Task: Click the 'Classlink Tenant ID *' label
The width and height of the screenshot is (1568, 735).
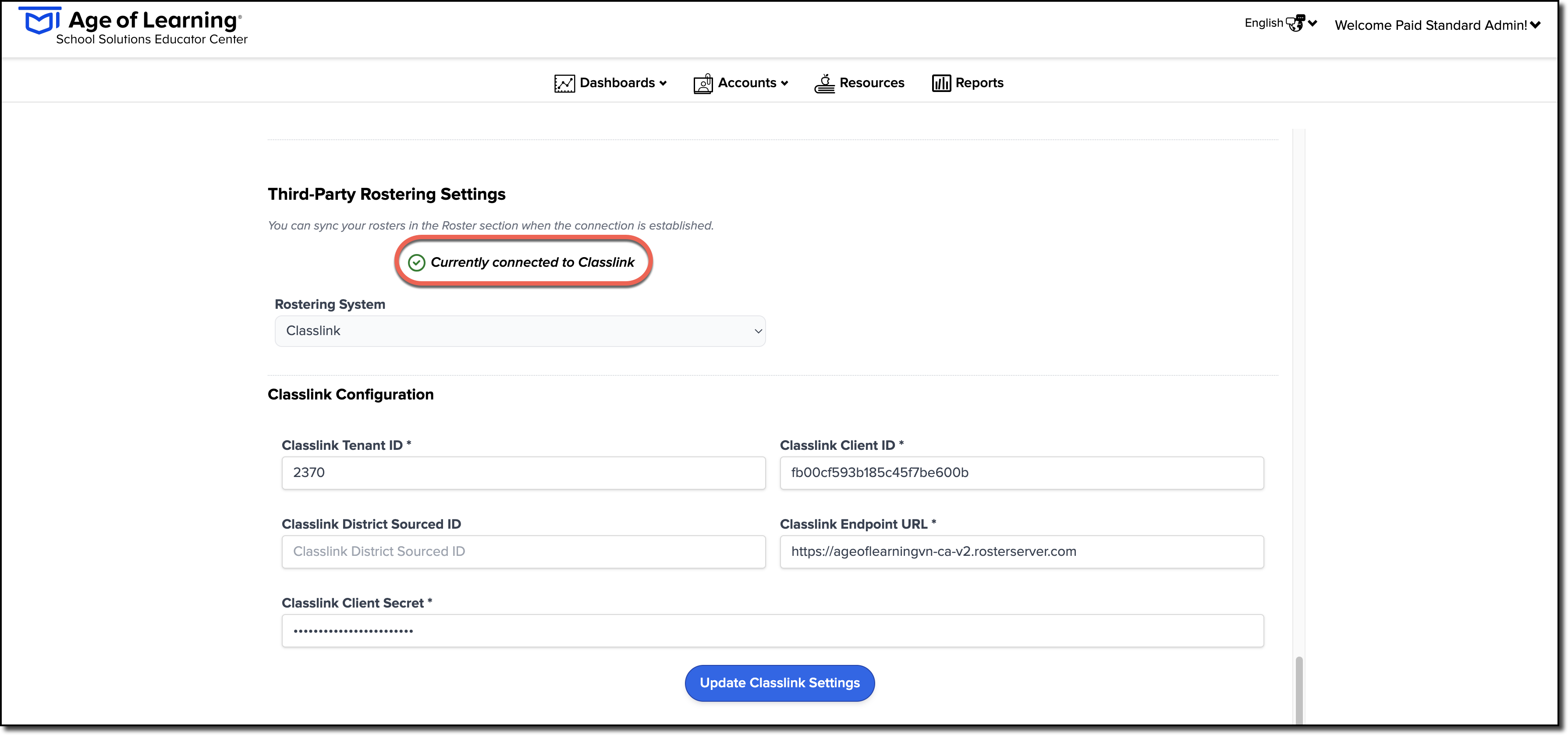Action: click(346, 445)
